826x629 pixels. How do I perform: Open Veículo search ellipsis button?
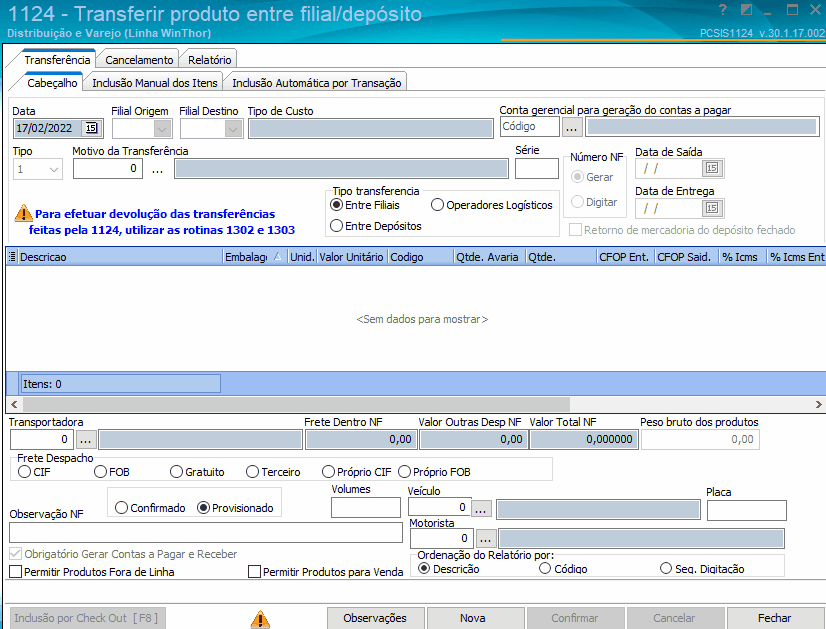pos(481,508)
